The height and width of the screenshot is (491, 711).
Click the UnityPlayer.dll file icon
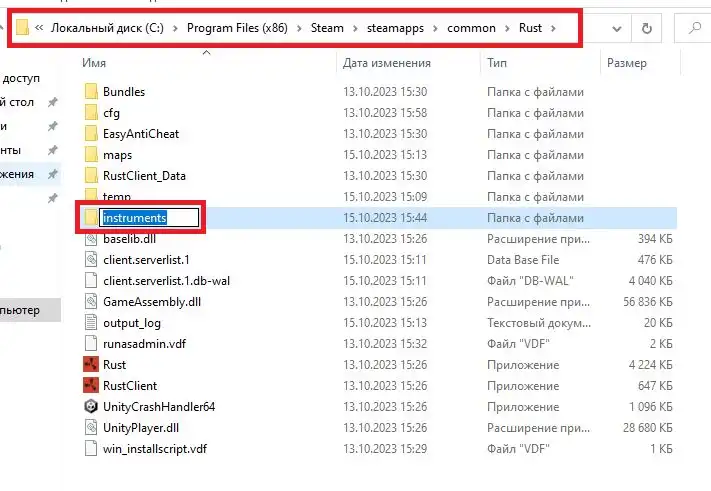(91, 428)
